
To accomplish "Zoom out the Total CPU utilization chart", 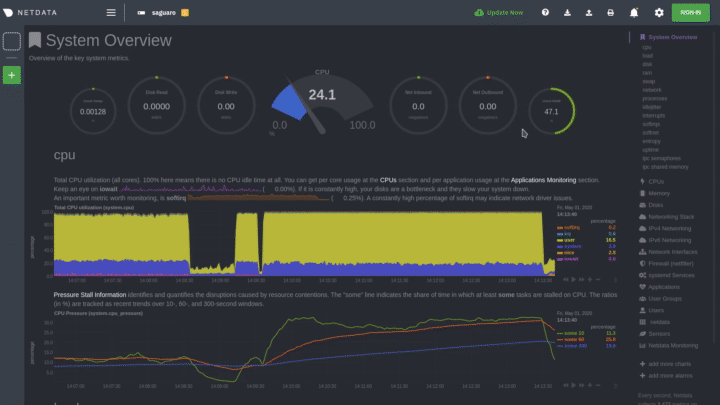I will (x=598, y=279).
